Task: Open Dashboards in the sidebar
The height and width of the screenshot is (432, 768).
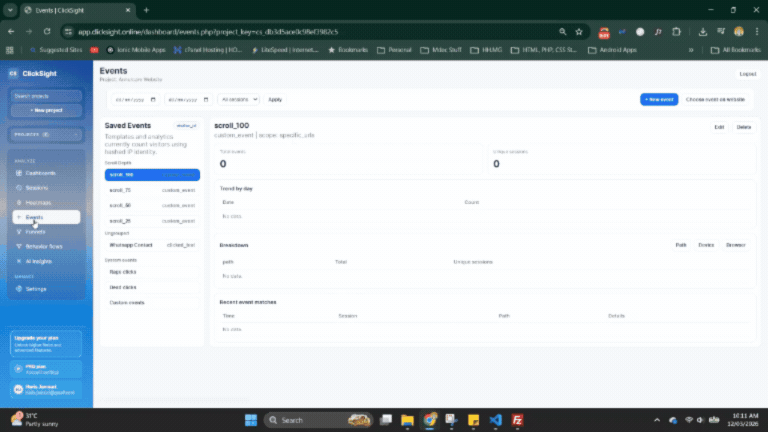Action: click(40, 173)
